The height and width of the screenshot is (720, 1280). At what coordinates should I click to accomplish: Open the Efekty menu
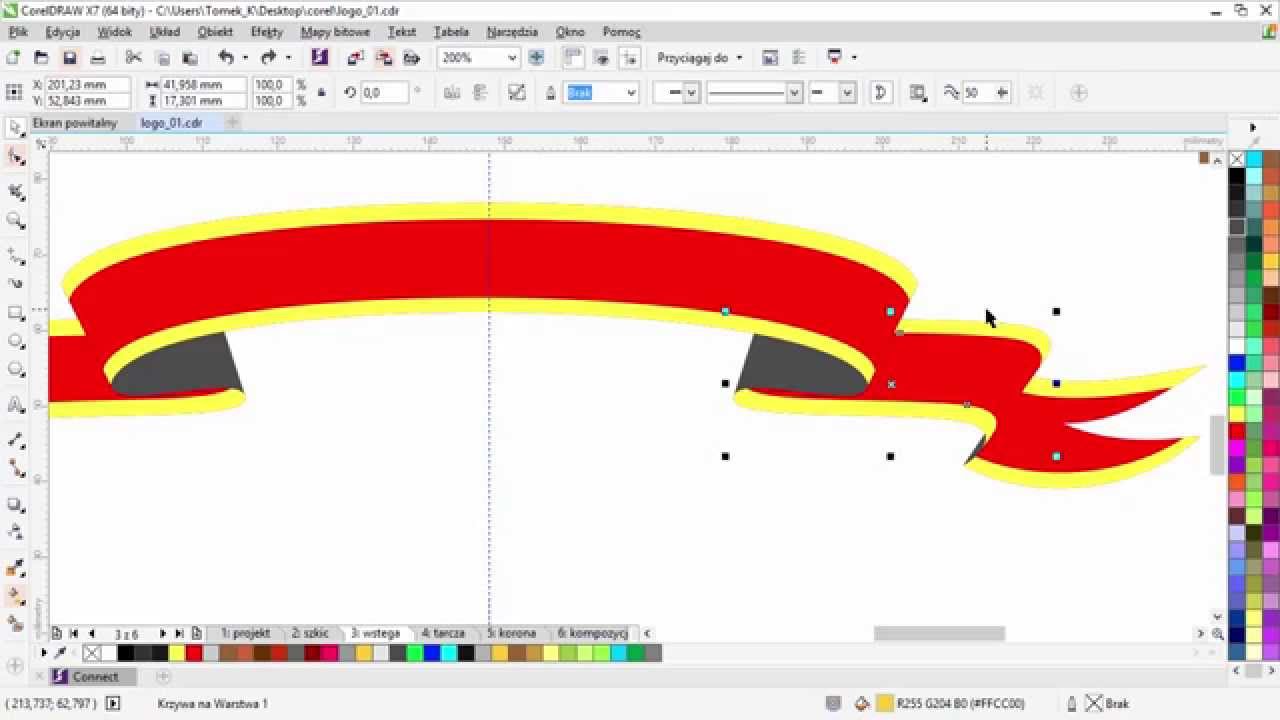coord(267,32)
